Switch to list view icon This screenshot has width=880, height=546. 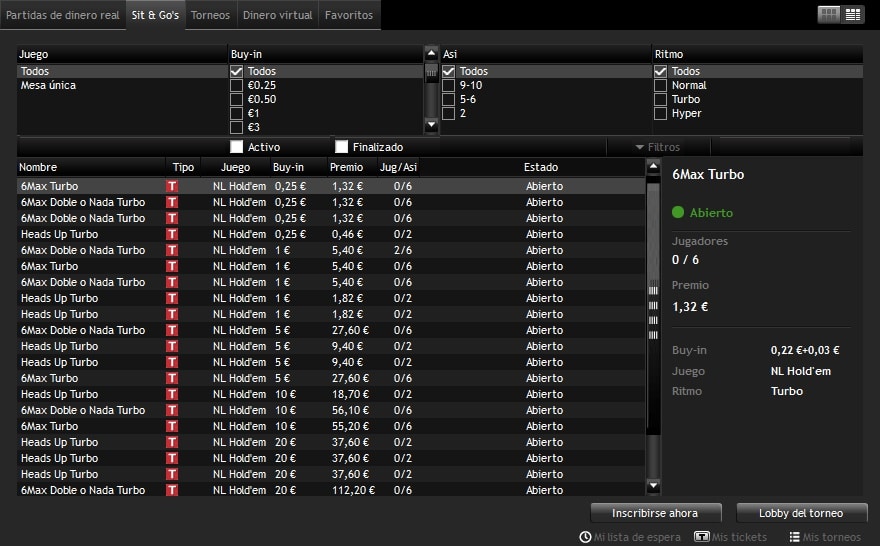click(x=852, y=15)
